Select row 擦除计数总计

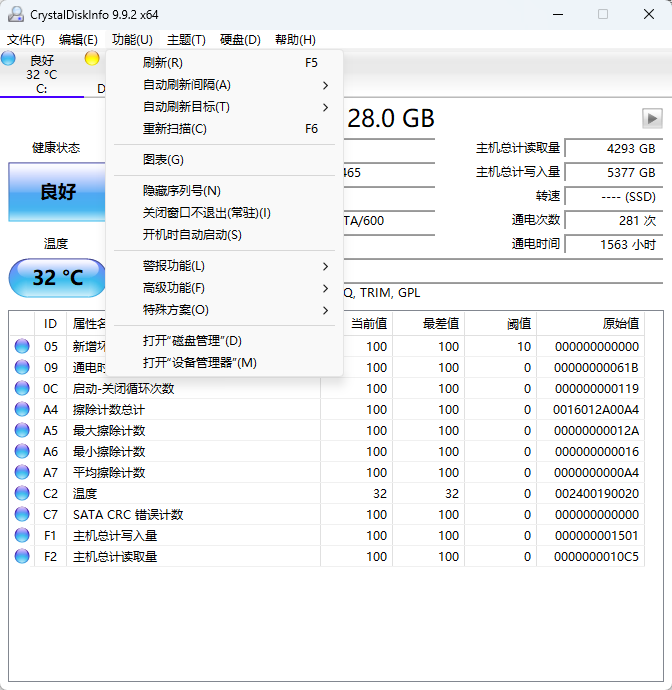click(327, 409)
